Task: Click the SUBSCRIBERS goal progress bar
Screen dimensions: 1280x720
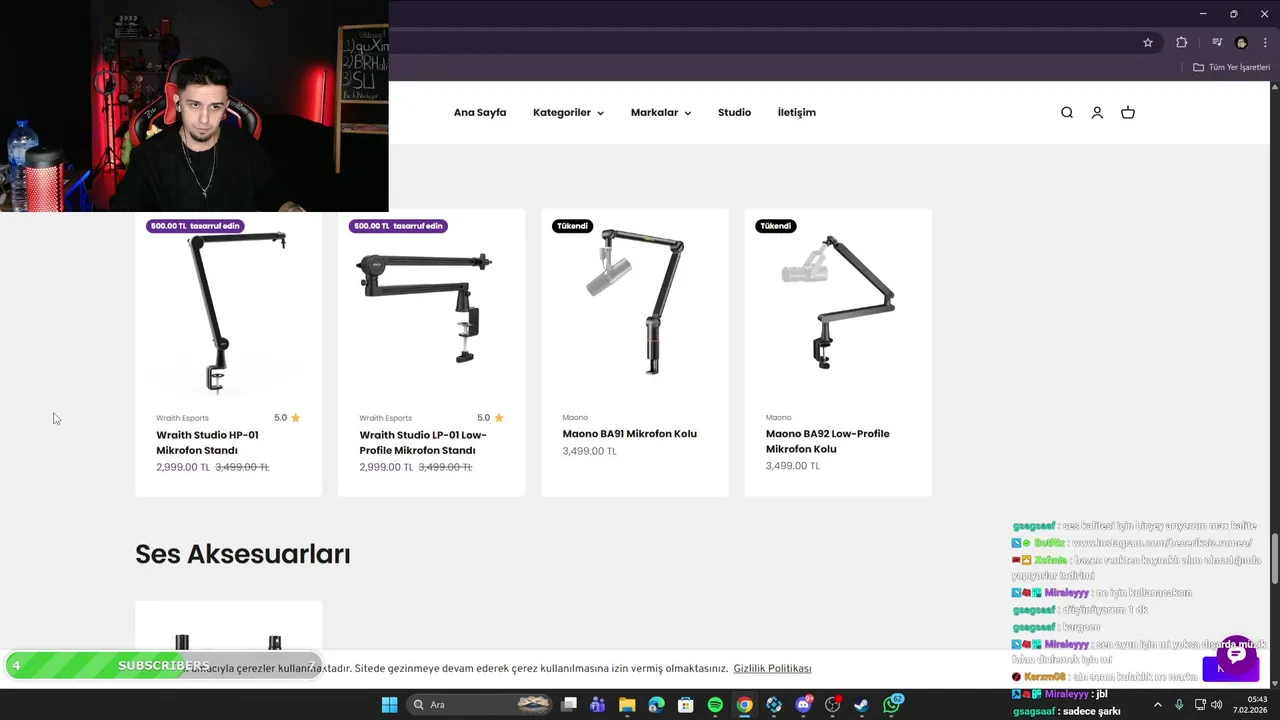Action: 164,666
